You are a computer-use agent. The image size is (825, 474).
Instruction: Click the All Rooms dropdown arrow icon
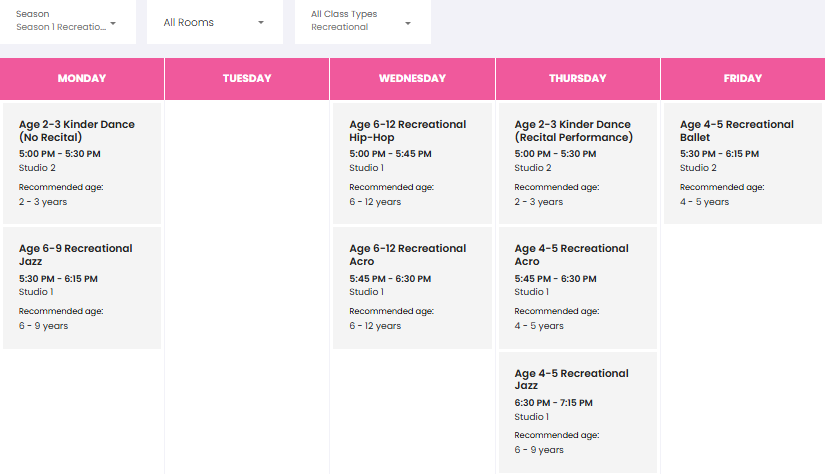click(x=261, y=23)
